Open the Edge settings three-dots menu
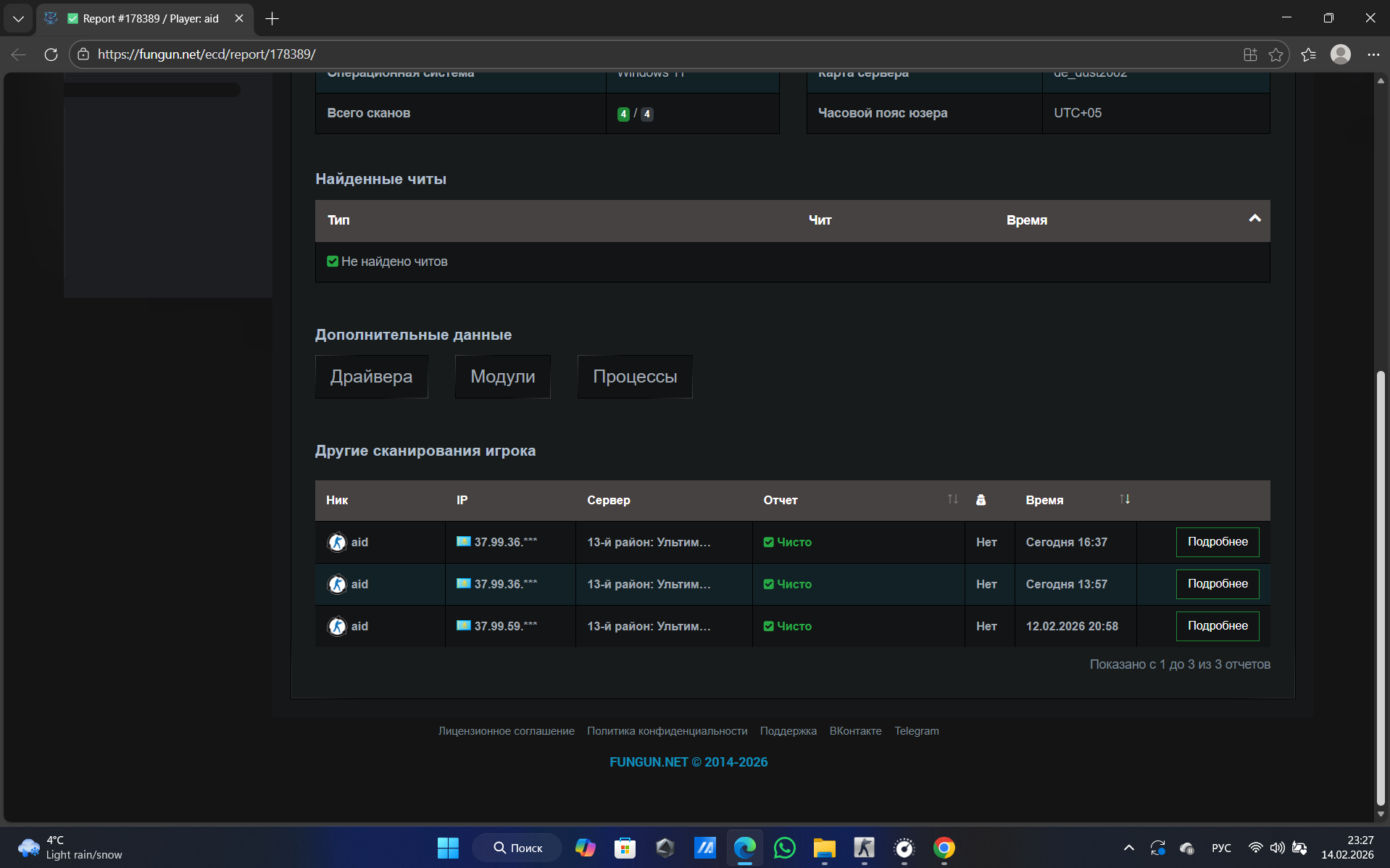Image resolution: width=1390 pixels, height=868 pixels. (1373, 54)
